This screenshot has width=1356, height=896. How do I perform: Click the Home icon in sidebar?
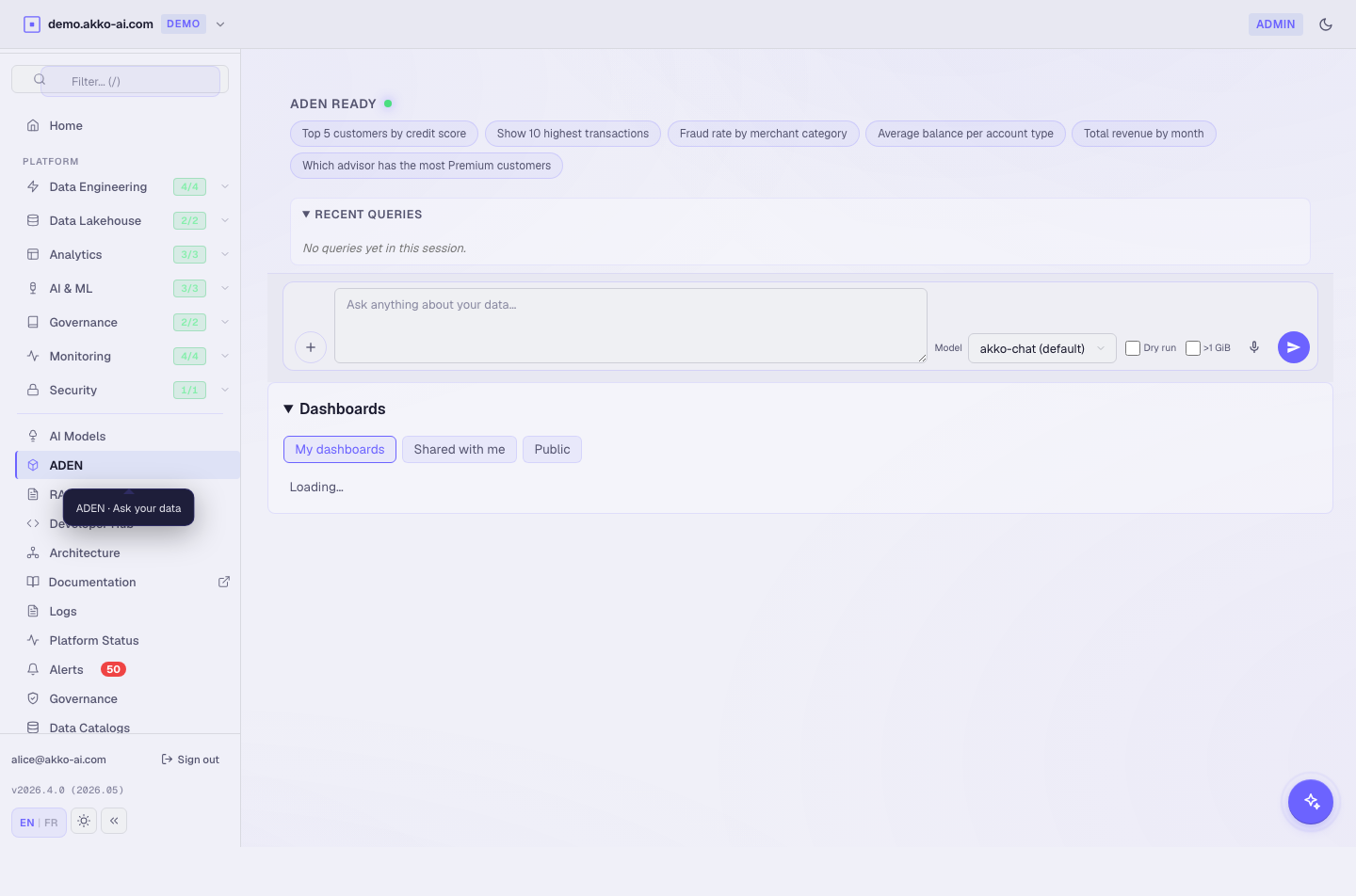click(33, 125)
